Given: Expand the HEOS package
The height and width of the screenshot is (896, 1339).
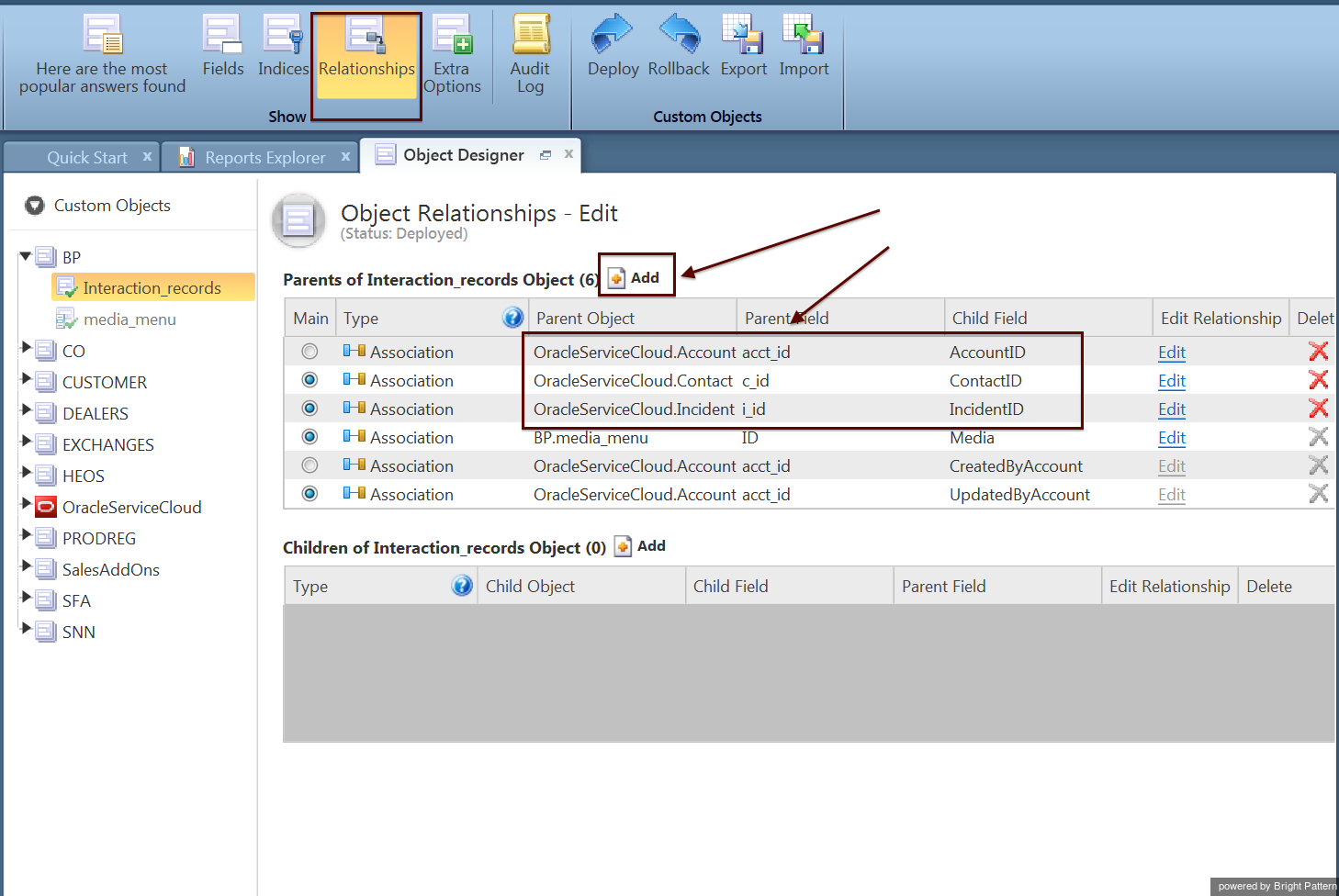Looking at the screenshot, I should [x=27, y=472].
